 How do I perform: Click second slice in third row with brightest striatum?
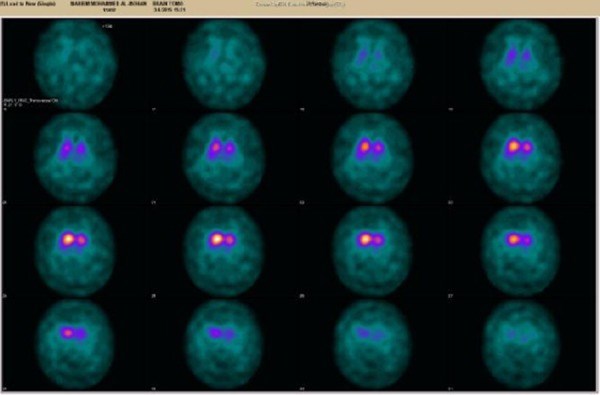(224, 251)
